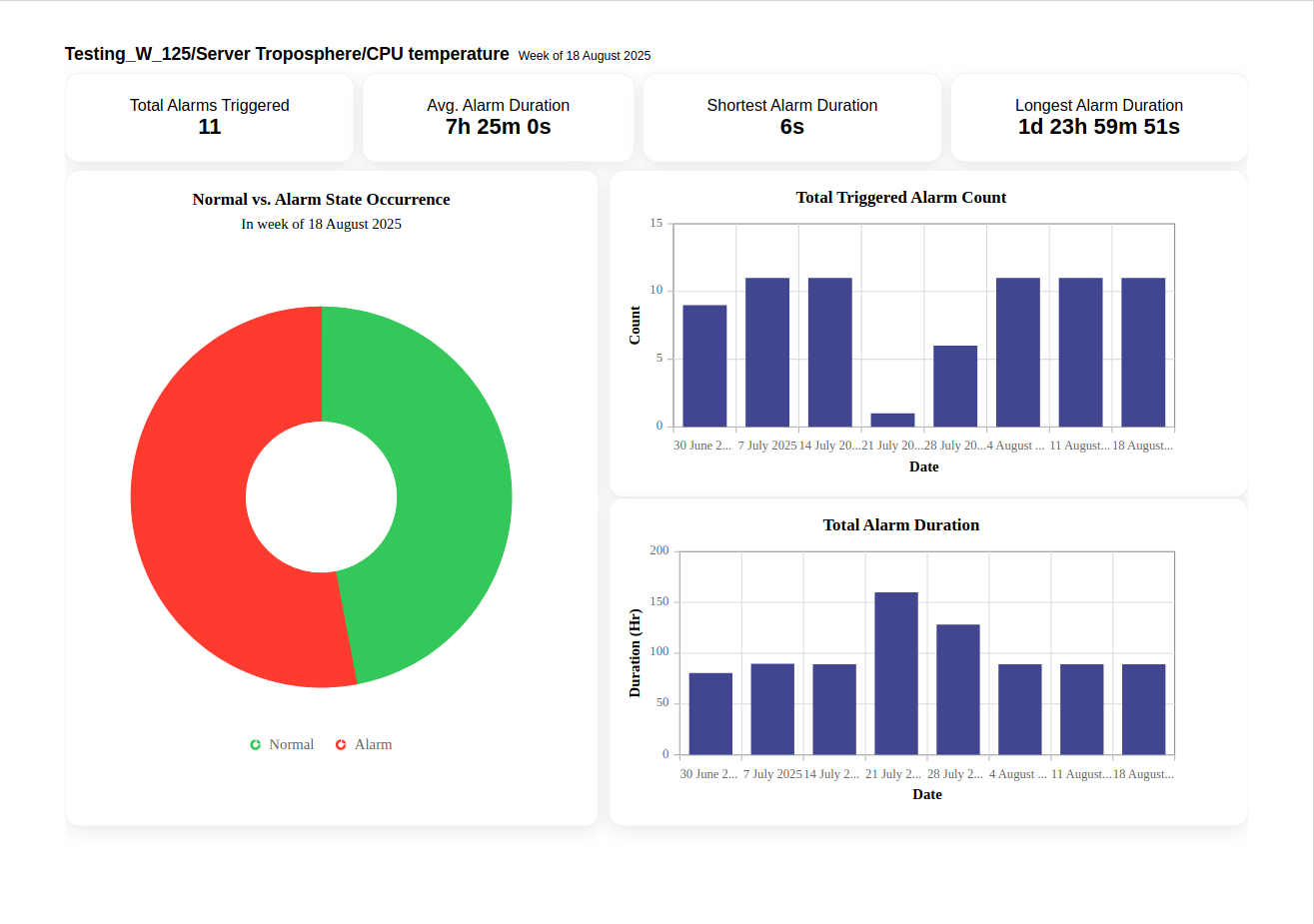Click the Shortest Alarm Duration card

click(792, 117)
